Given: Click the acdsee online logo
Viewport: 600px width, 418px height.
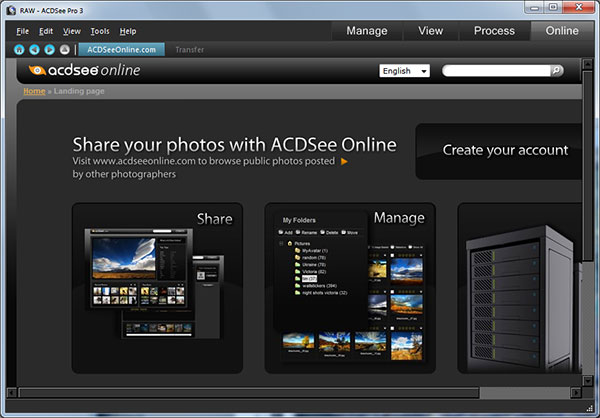Looking at the screenshot, I should coord(85,71).
